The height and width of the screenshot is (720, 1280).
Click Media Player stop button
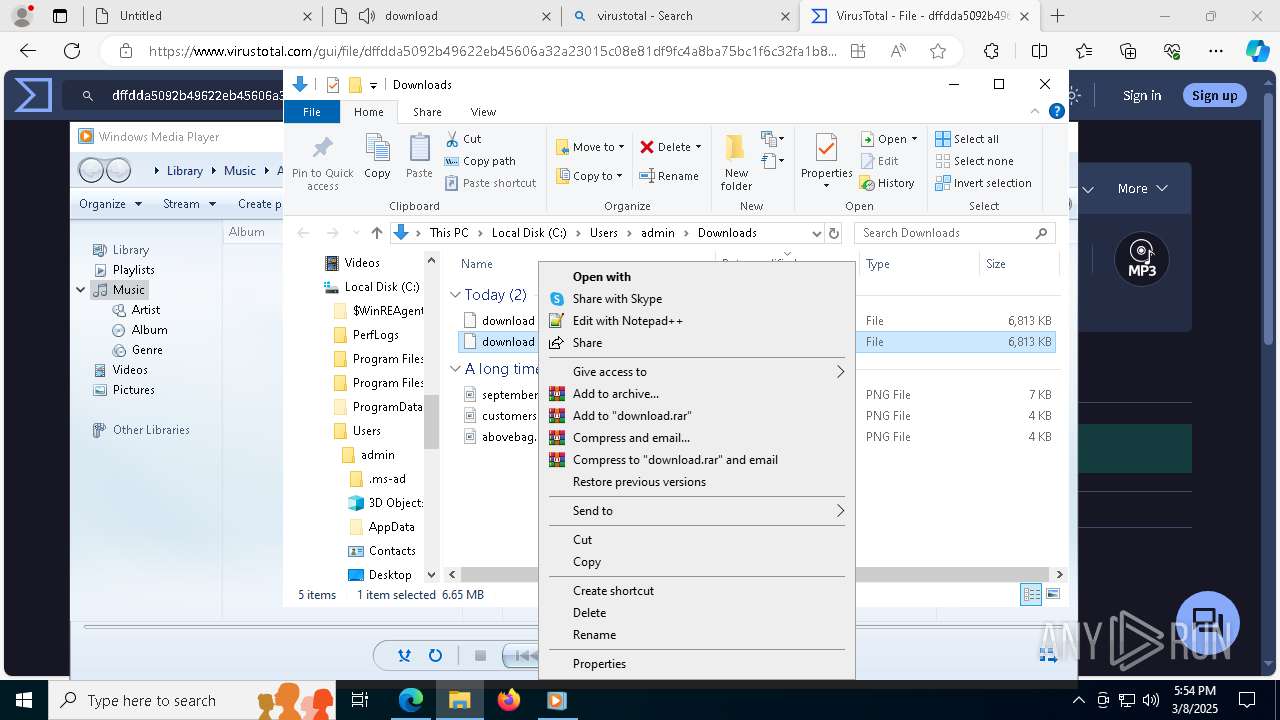click(x=480, y=656)
